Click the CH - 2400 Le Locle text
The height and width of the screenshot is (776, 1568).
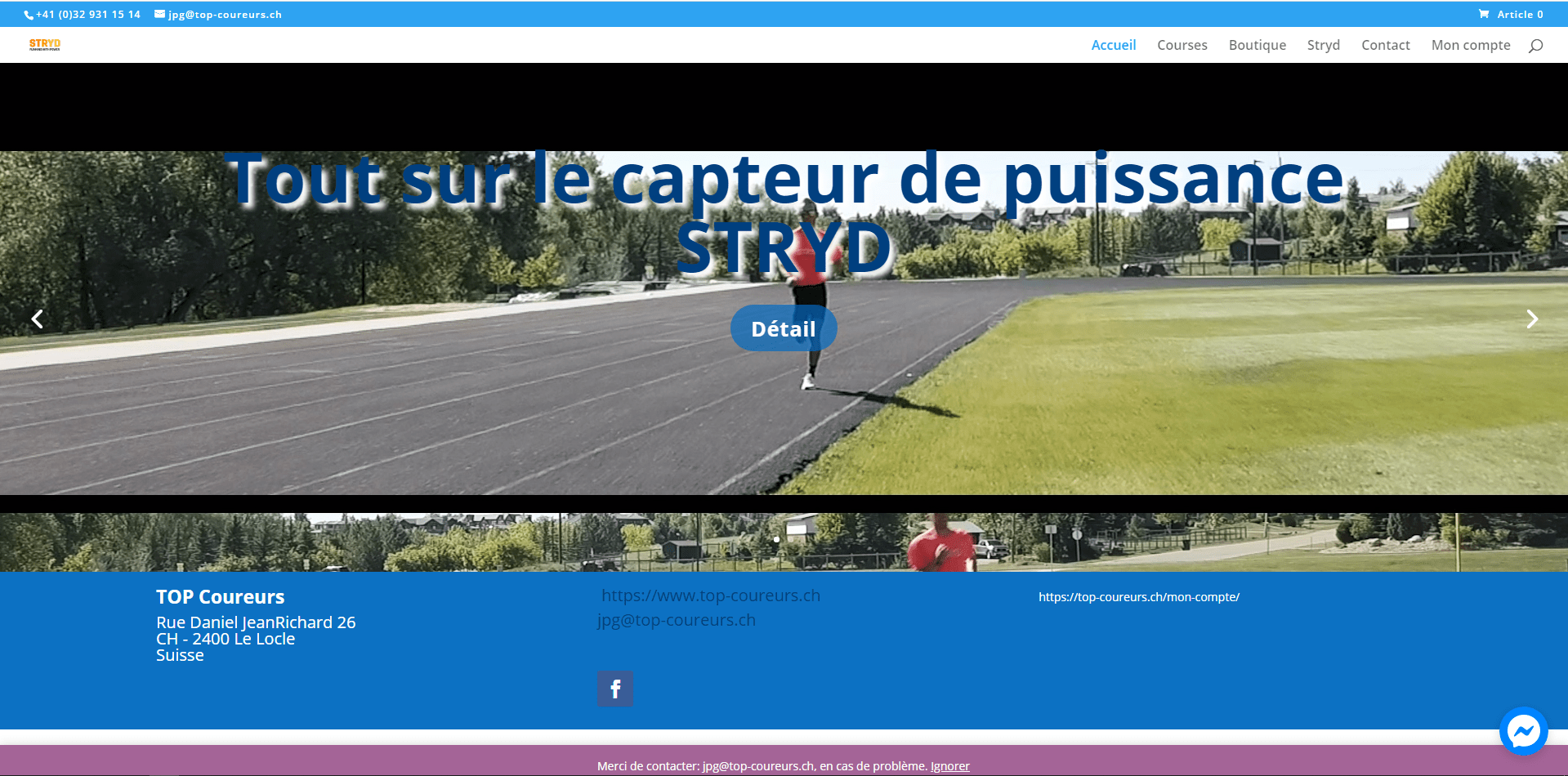click(226, 639)
